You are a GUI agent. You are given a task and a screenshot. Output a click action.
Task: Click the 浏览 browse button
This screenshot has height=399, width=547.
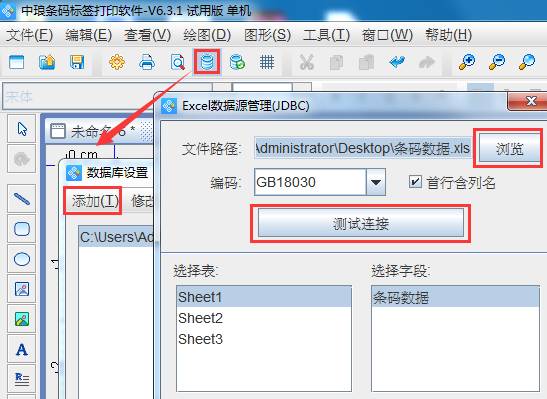[509, 149]
